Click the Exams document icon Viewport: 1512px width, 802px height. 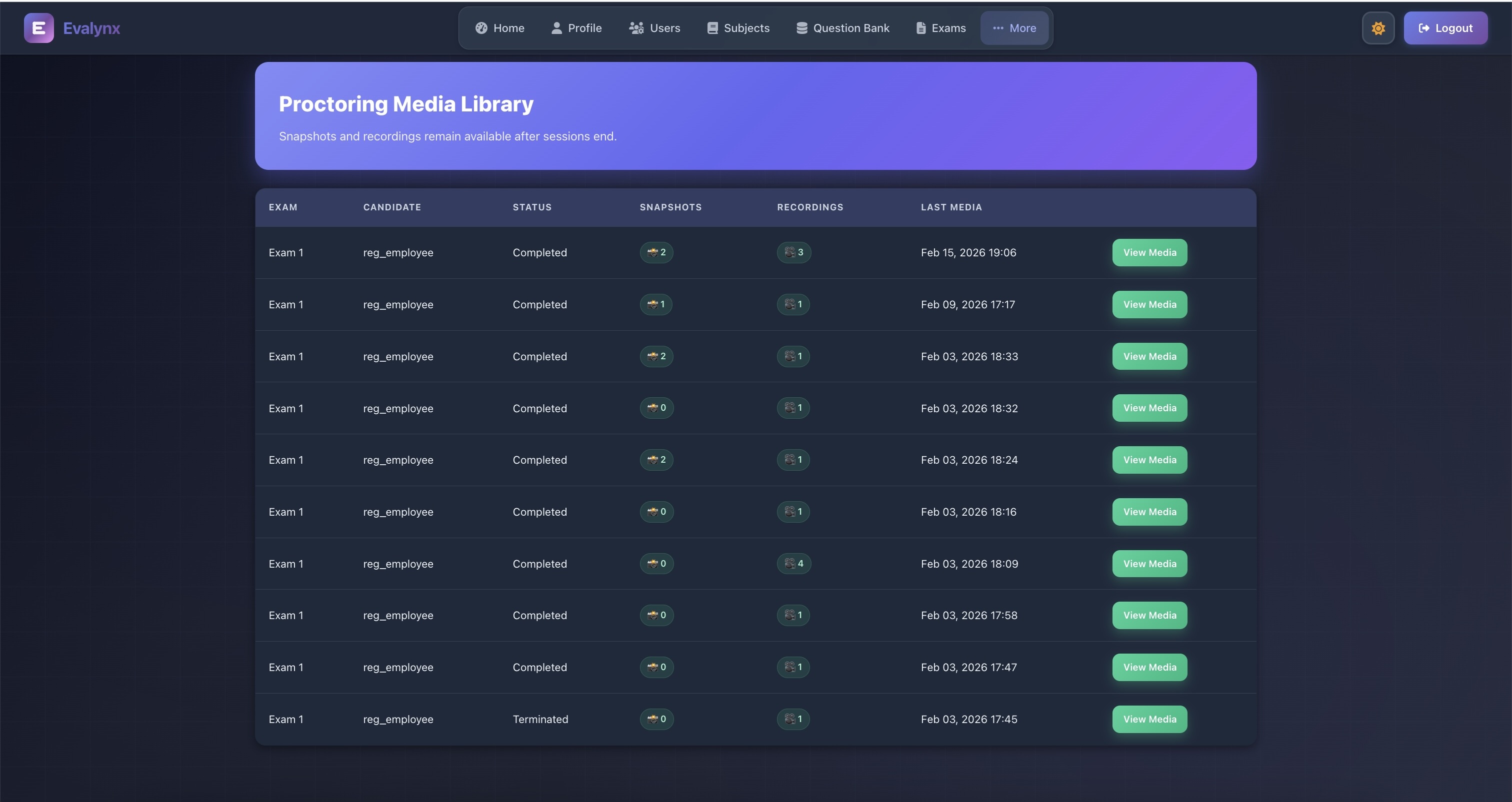(920, 28)
